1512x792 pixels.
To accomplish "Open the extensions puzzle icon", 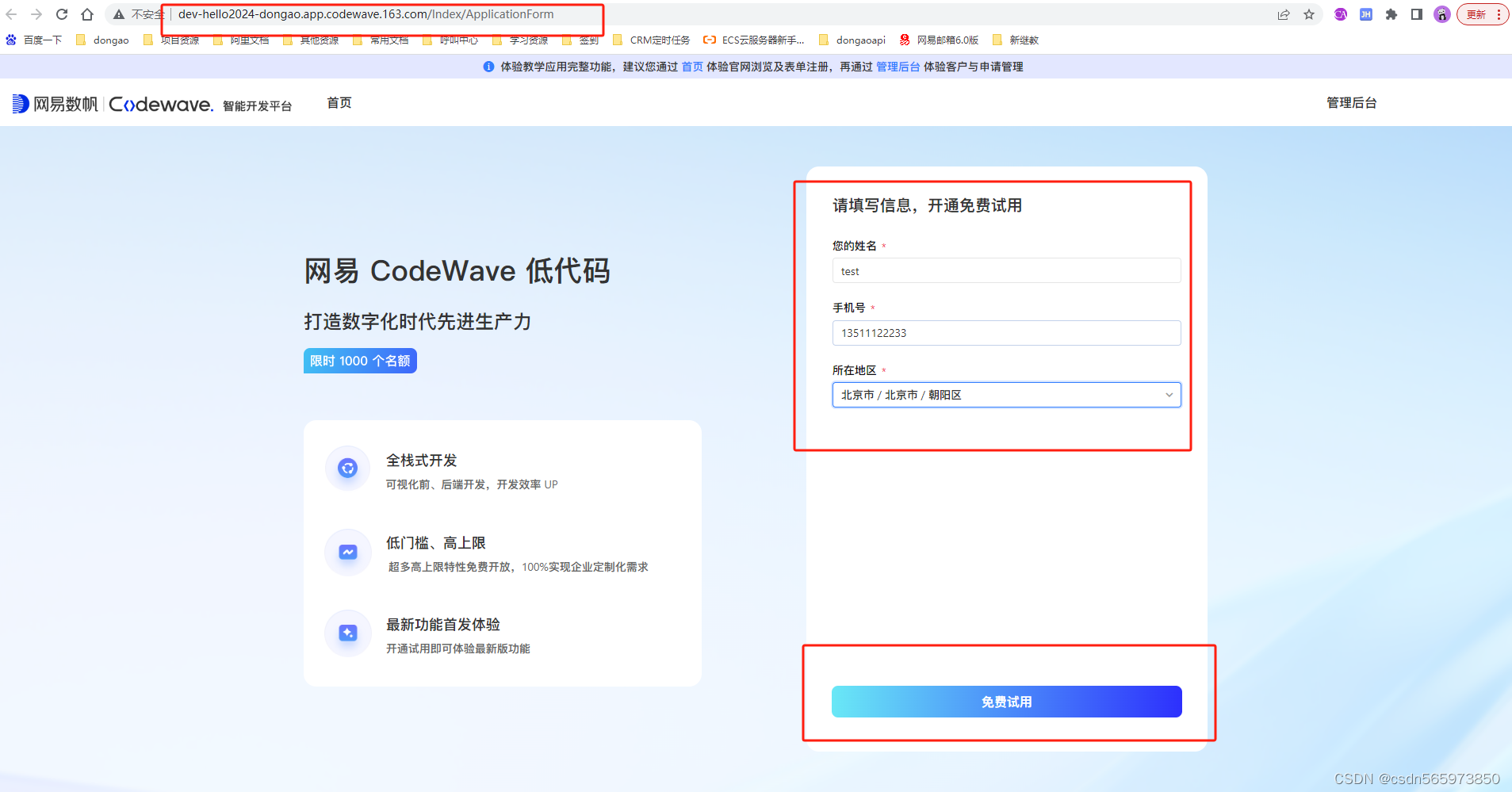I will (x=1391, y=14).
